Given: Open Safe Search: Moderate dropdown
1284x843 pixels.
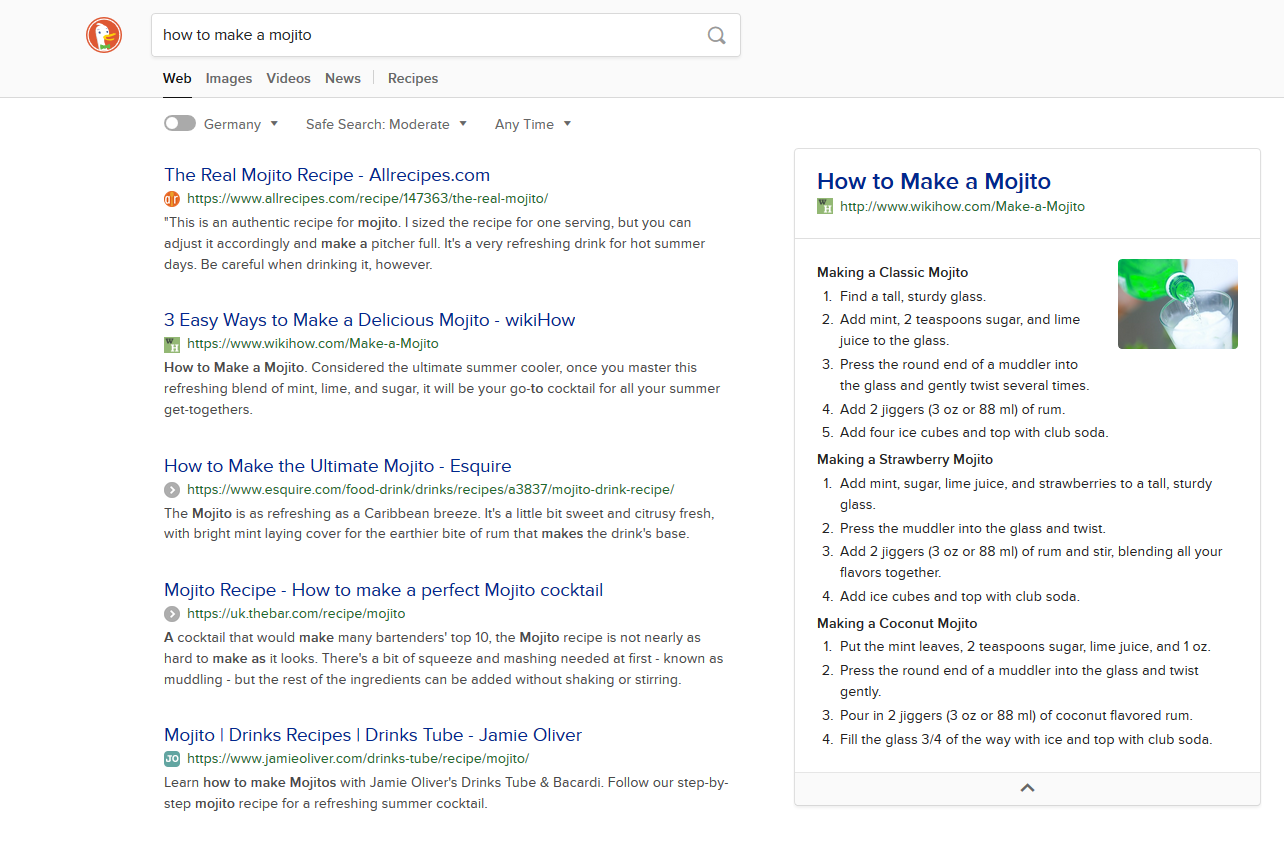Looking at the screenshot, I should (x=386, y=124).
